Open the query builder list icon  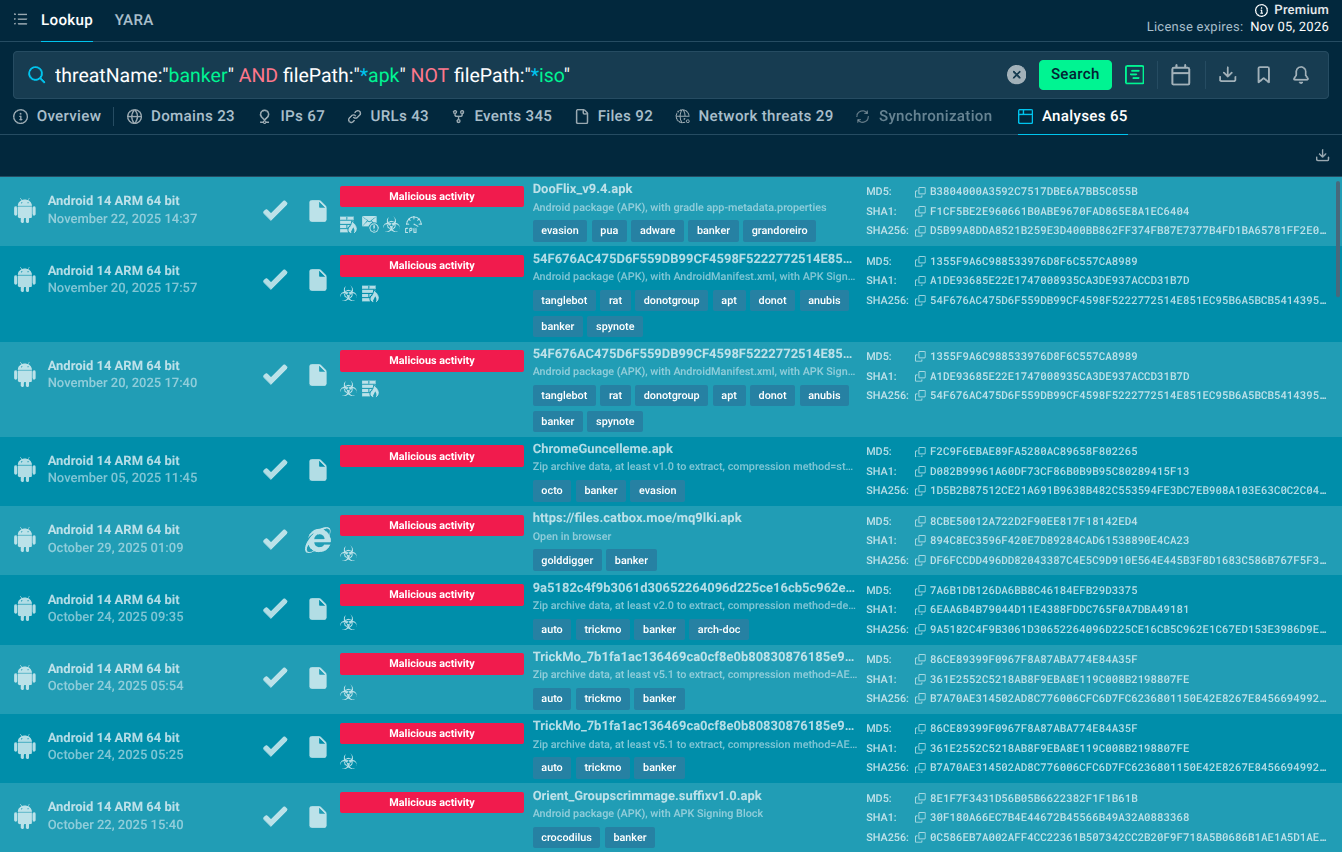pyautogui.click(x=1134, y=75)
